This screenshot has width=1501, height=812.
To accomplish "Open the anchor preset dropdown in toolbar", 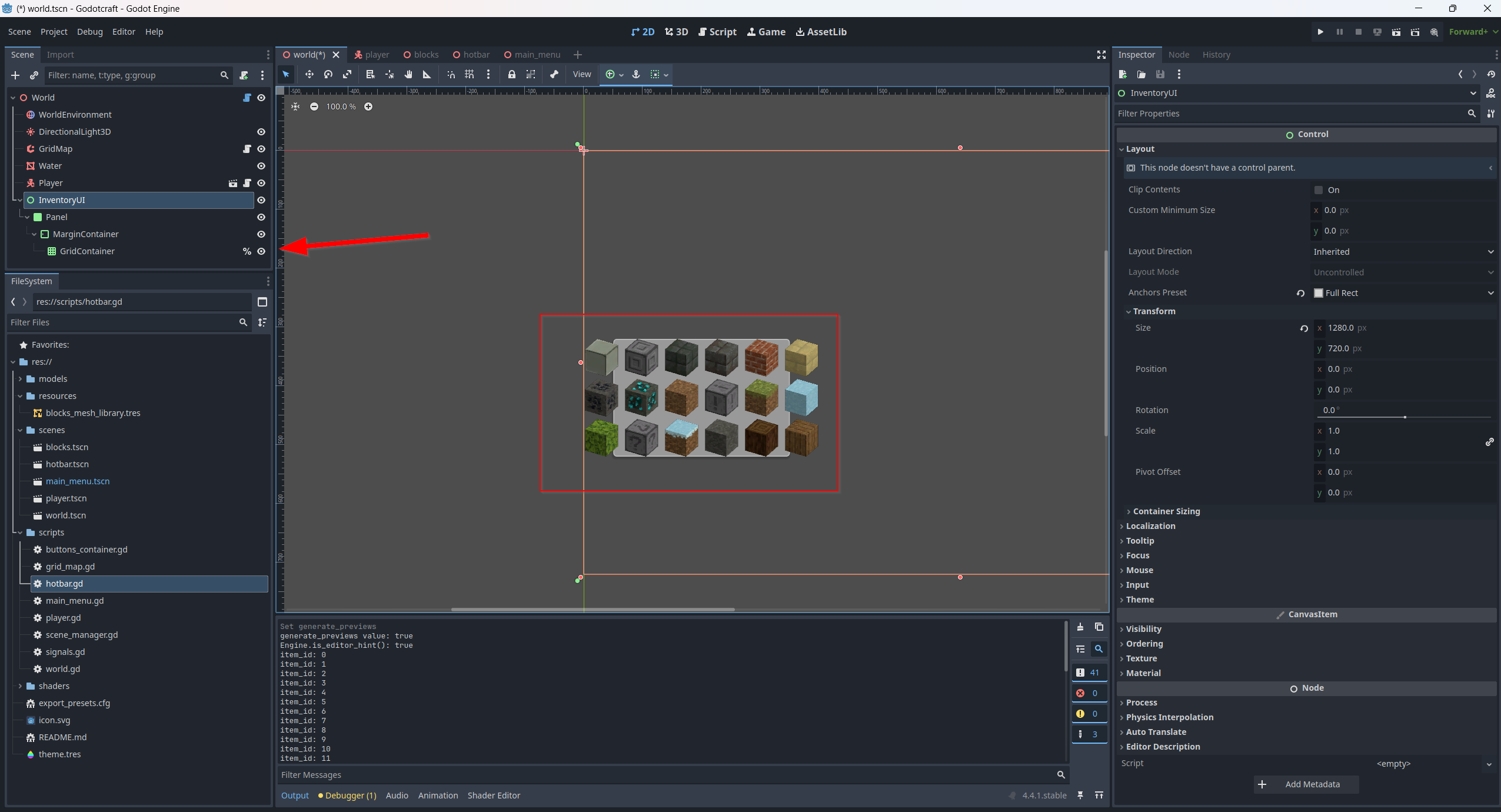I will pos(614,74).
